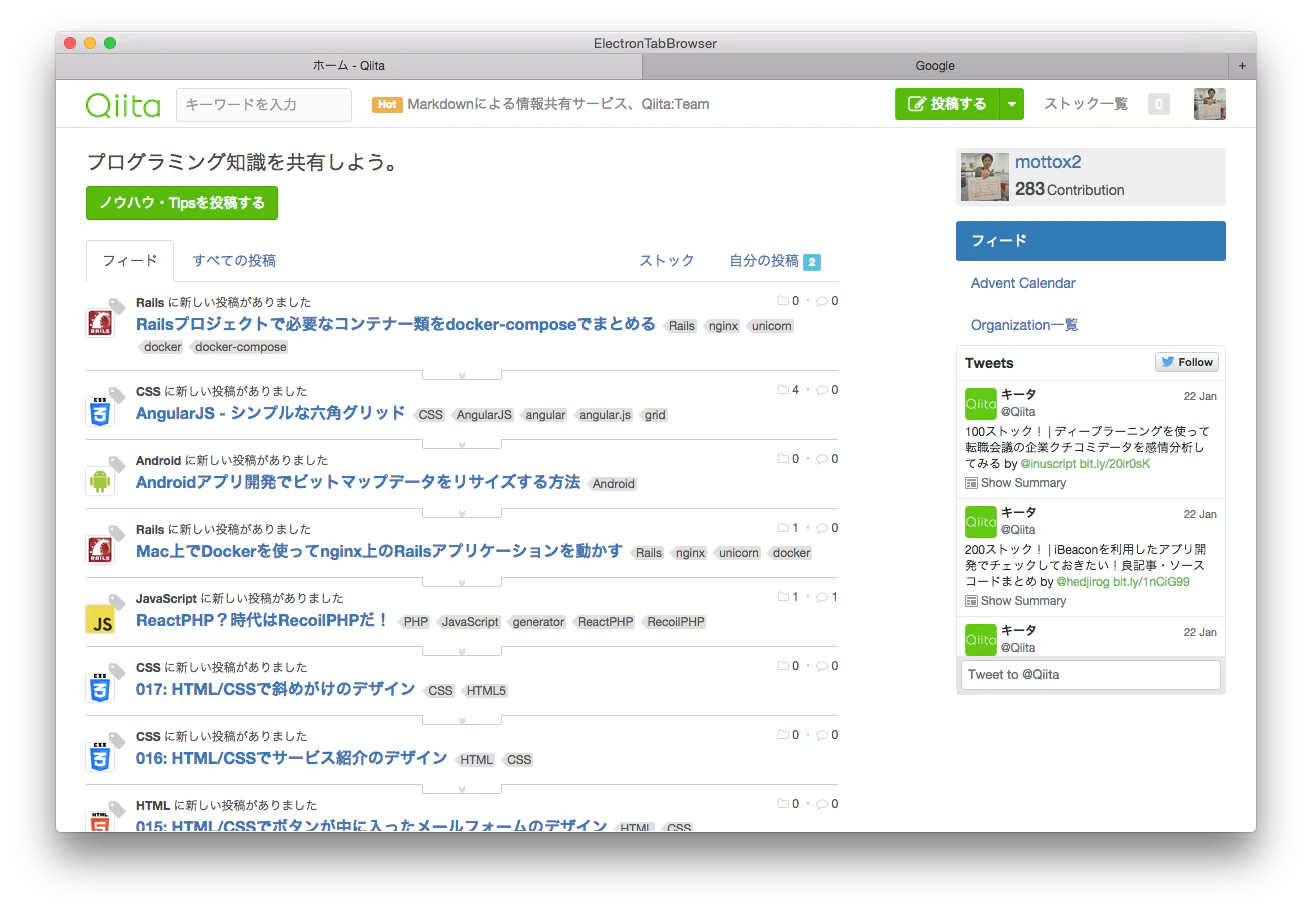This screenshot has height=912, width=1312.
Task: Expand the AngularJS hexagon grid post preview
Action: coord(462,444)
